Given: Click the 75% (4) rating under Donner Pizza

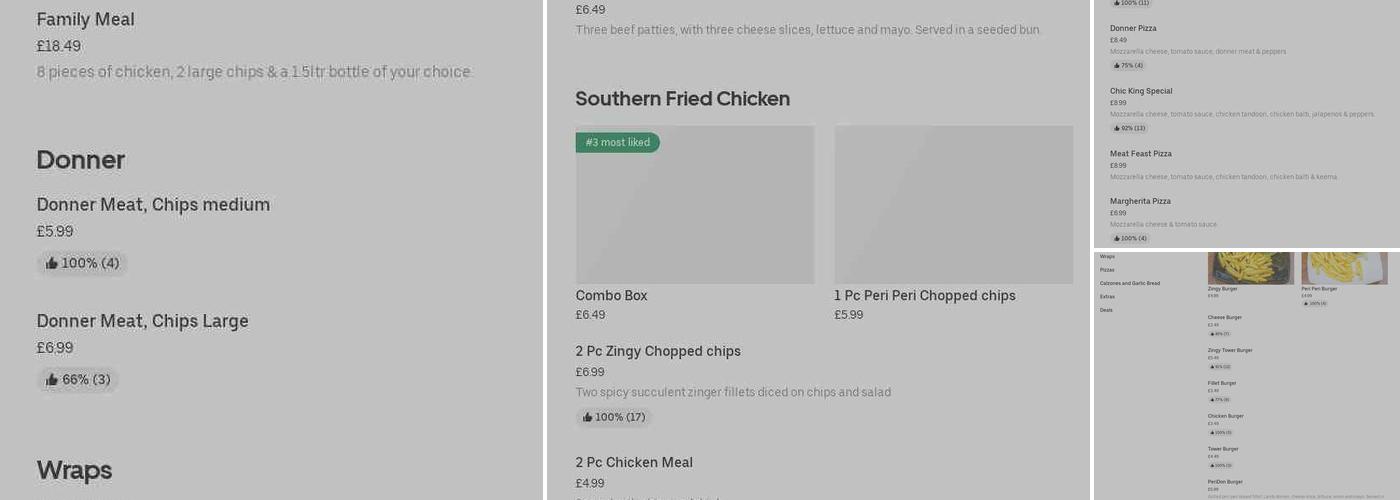Looking at the screenshot, I should 1128,65.
